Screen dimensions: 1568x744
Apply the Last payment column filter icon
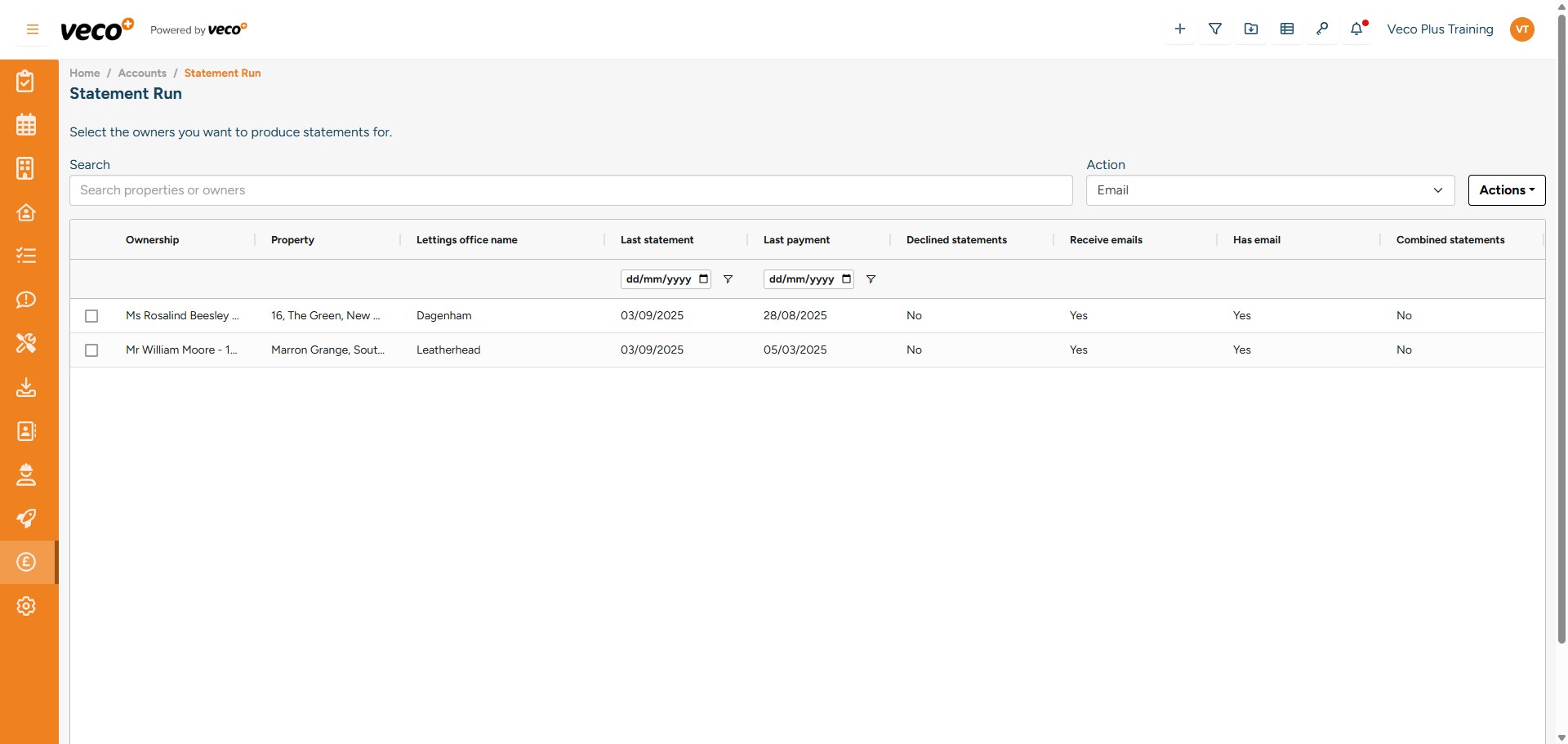click(871, 278)
